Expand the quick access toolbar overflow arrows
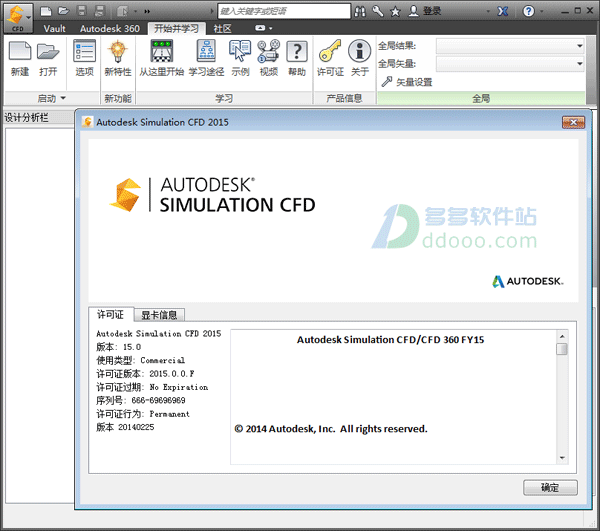The width and height of the screenshot is (600, 531). click(x=147, y=11)
